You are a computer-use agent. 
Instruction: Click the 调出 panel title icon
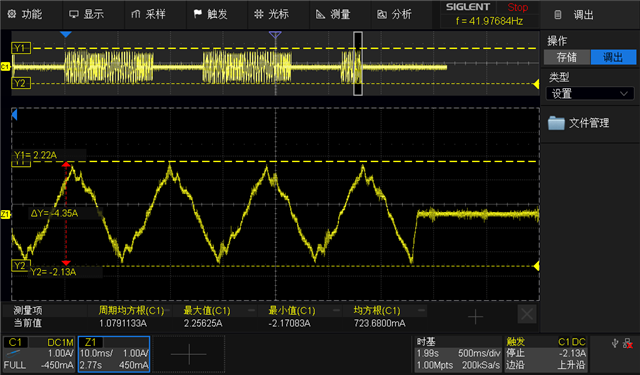(558, 15)
